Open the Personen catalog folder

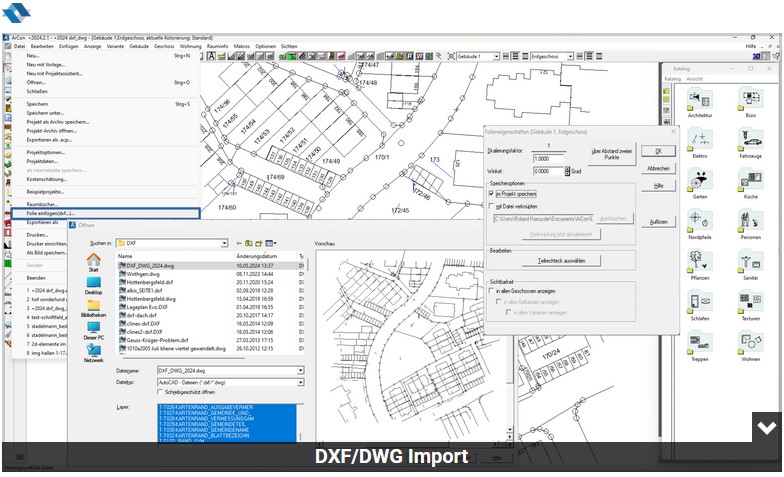point(750,224)
